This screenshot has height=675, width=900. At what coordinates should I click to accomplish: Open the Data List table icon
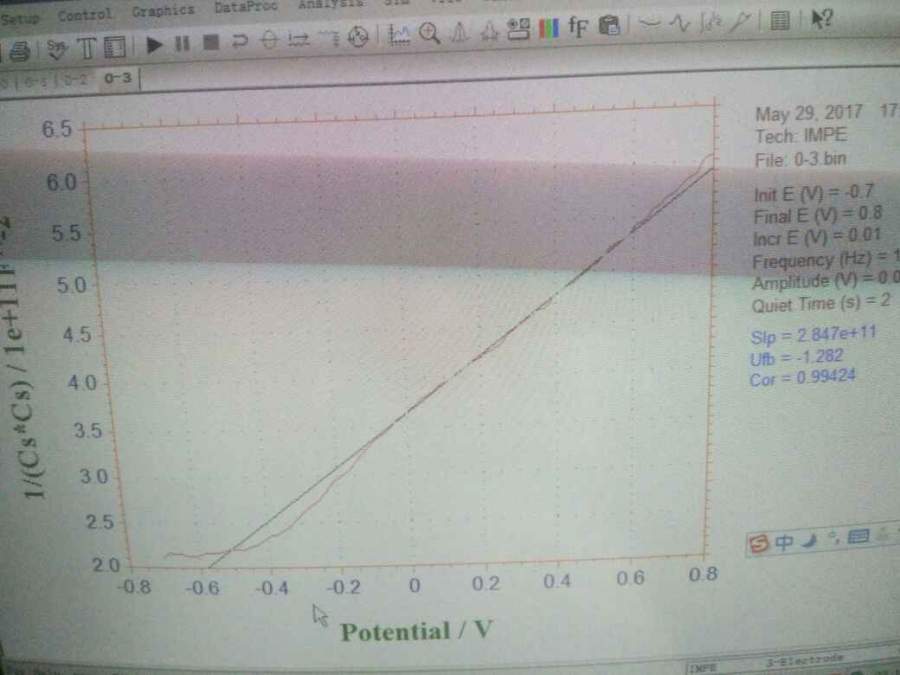click(779, 21)
